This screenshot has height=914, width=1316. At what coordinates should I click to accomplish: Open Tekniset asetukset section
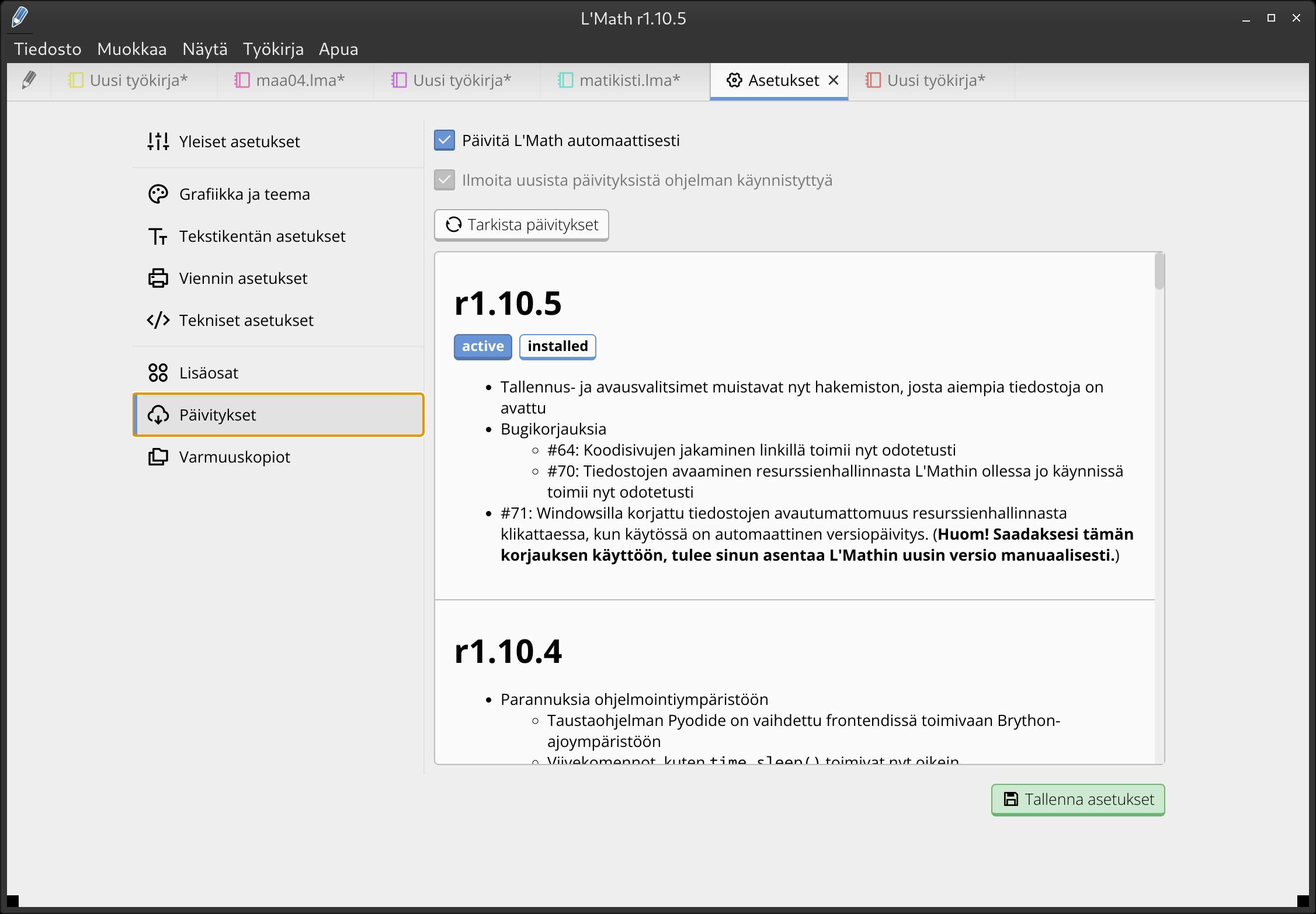[x=278, y=320]
